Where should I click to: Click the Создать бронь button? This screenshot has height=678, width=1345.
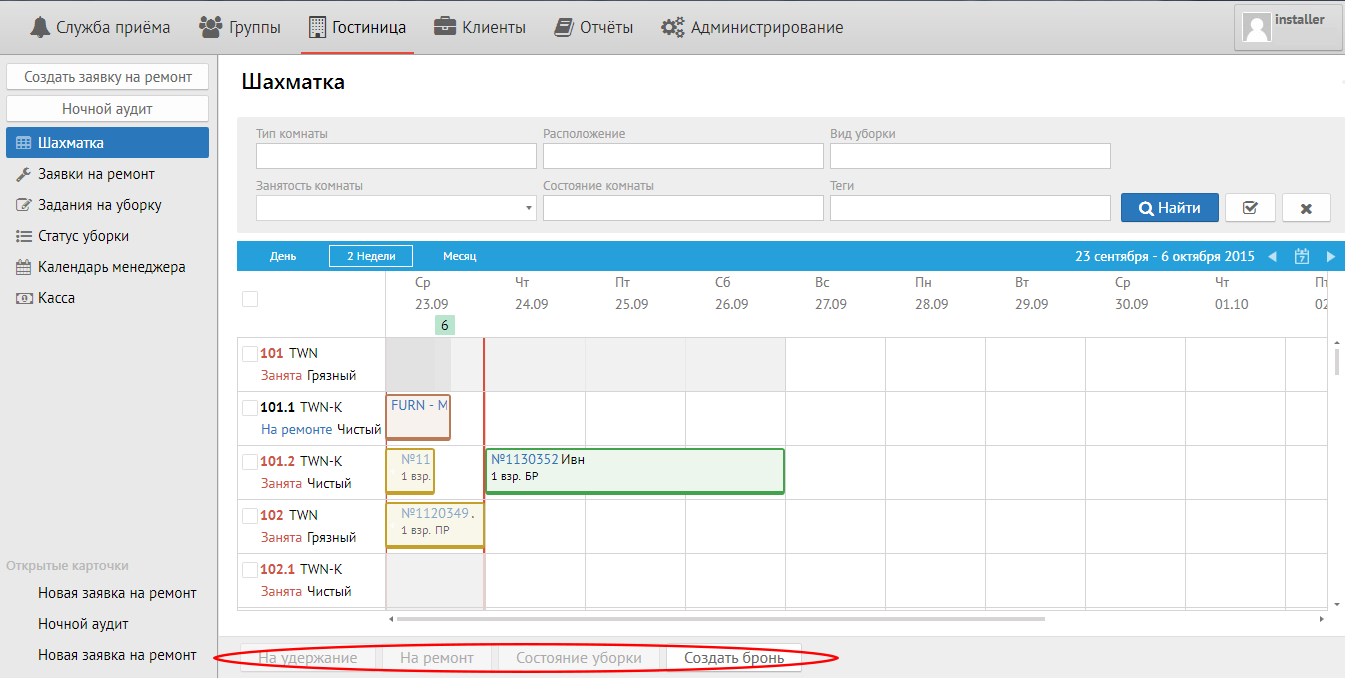pyautogui.click(x=733, y=658)
